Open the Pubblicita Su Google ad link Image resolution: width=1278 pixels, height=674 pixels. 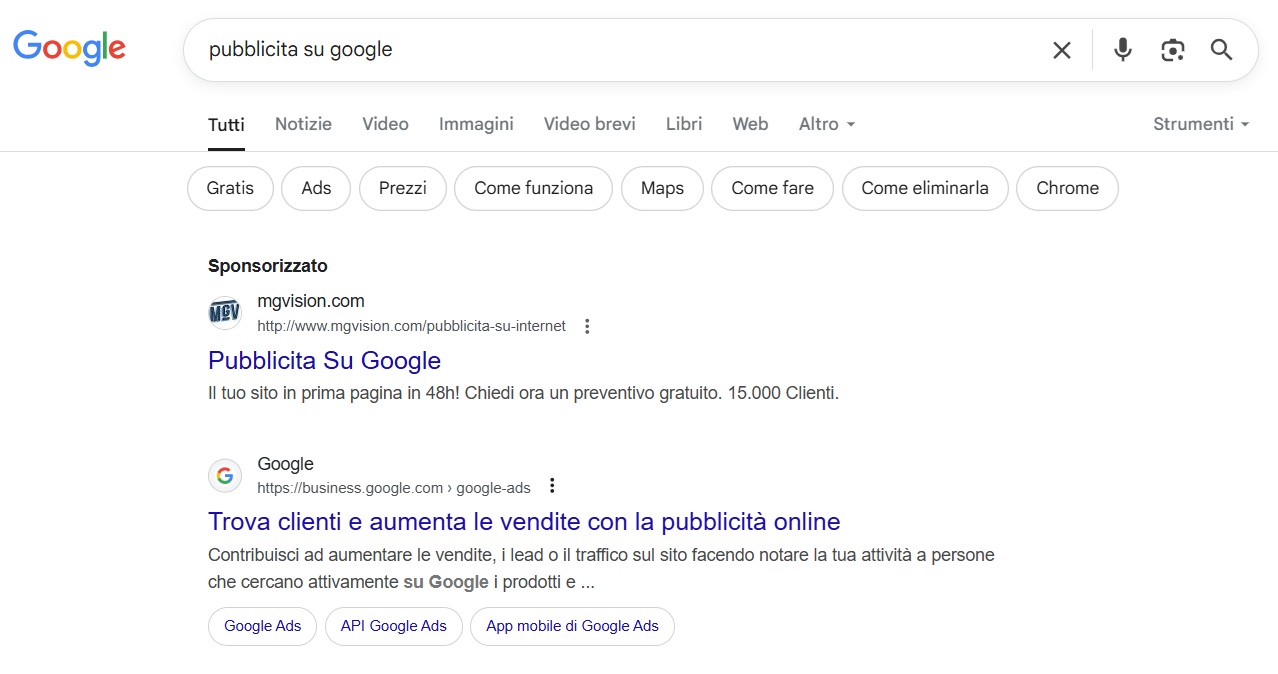[324, 360]
